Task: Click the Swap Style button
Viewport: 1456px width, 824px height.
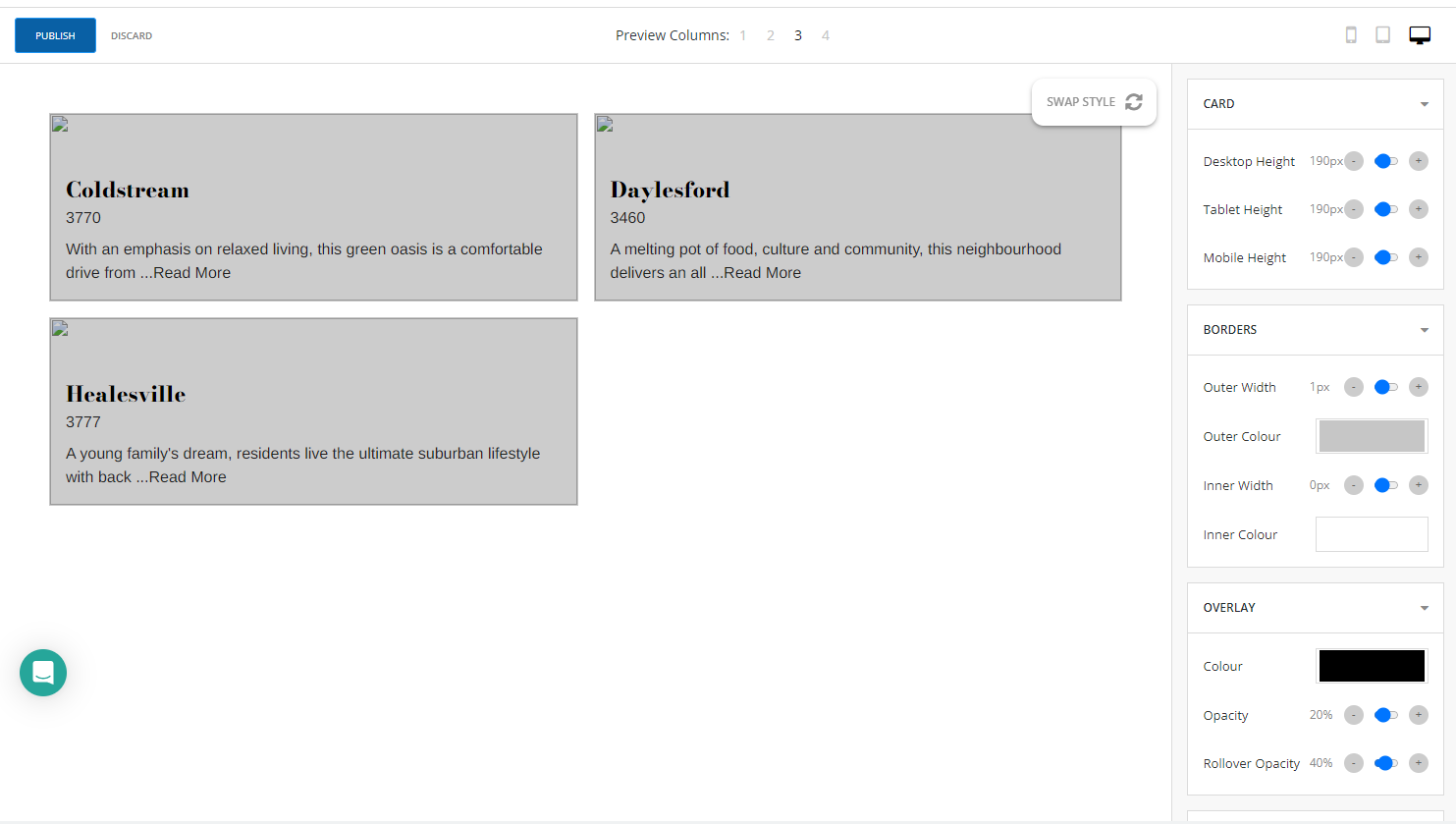Action: (1094, 102)
